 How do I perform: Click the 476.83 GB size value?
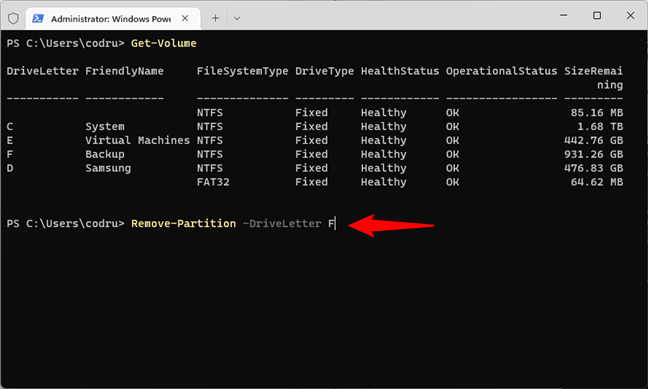click(593, 168)
